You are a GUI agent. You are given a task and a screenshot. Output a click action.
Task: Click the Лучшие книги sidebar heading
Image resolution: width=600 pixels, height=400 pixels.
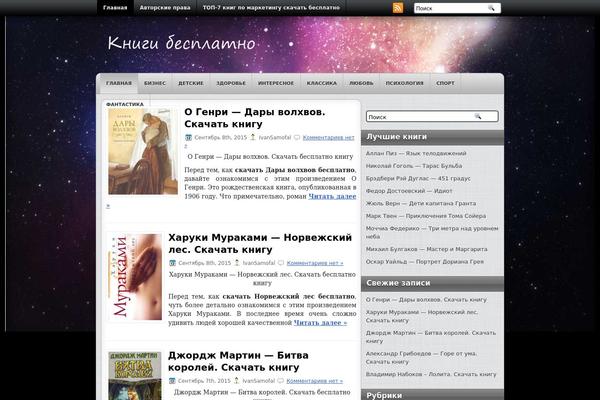coord(397,137)
